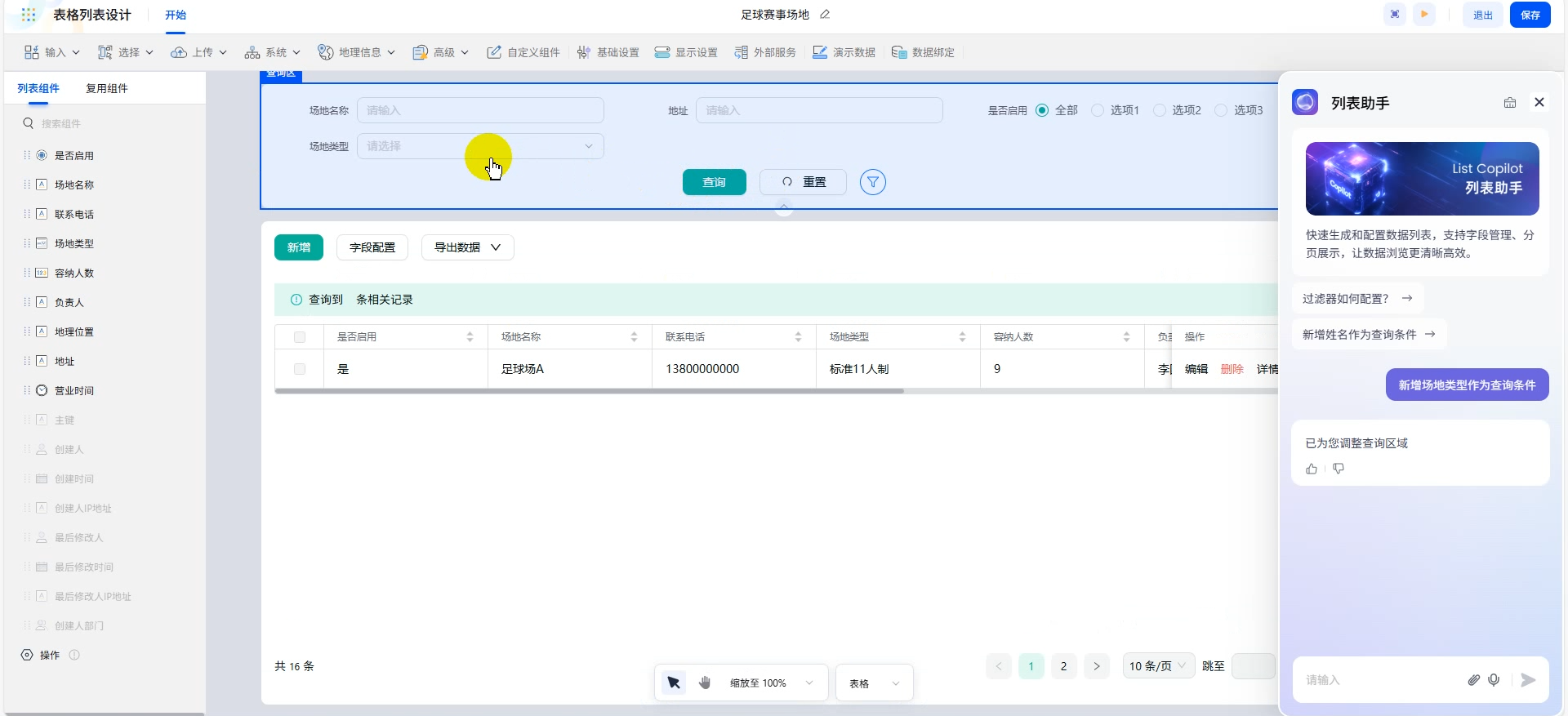Open the 场地类型 select dropdown

pyautogui.click(x=480, y=146)
